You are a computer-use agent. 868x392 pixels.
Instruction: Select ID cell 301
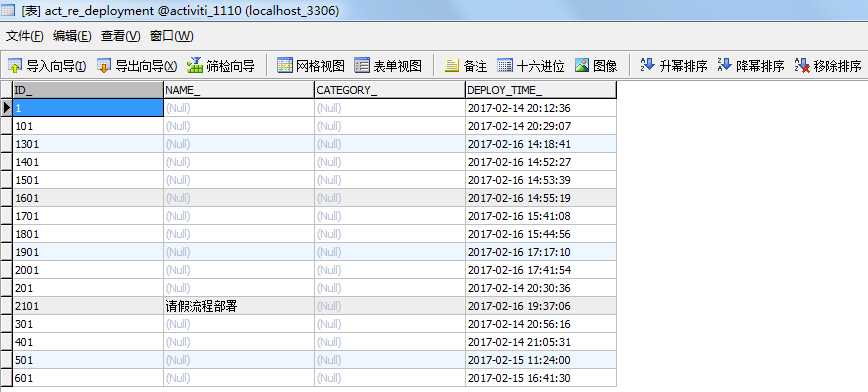coord(87,324)
